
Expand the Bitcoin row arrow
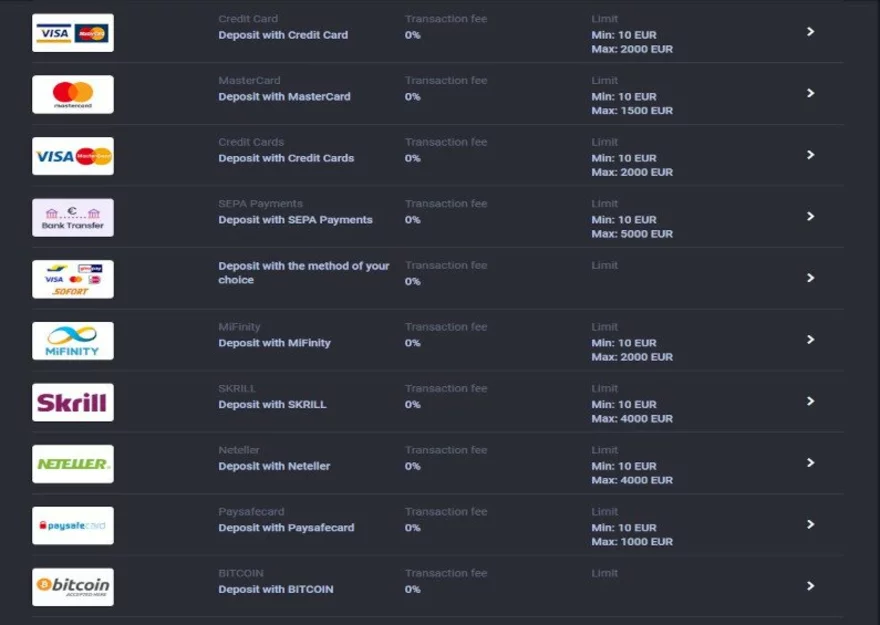click(810, 586)
